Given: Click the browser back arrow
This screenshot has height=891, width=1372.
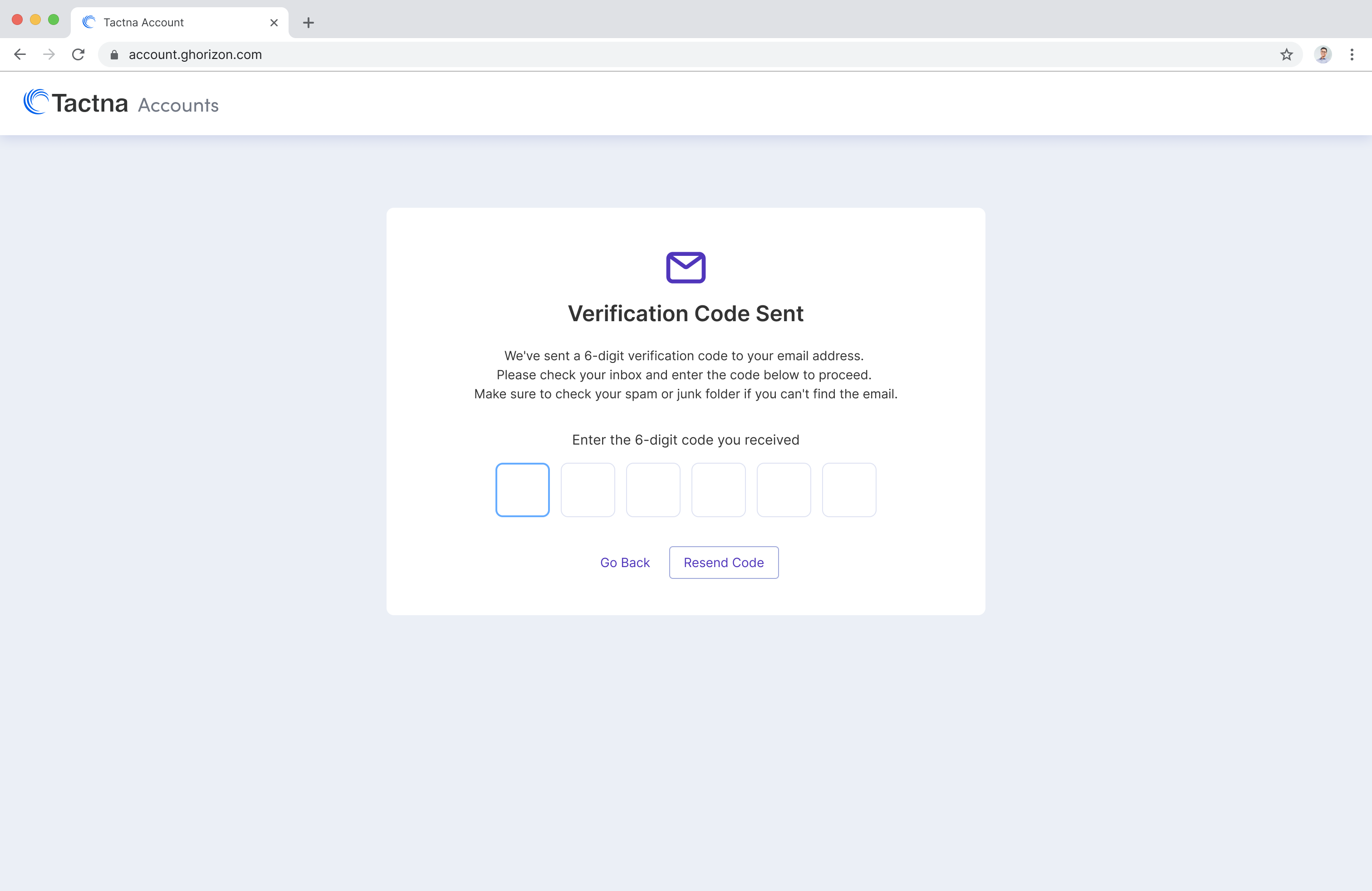Looking at the screenshot, I should (x=20, y=54).
